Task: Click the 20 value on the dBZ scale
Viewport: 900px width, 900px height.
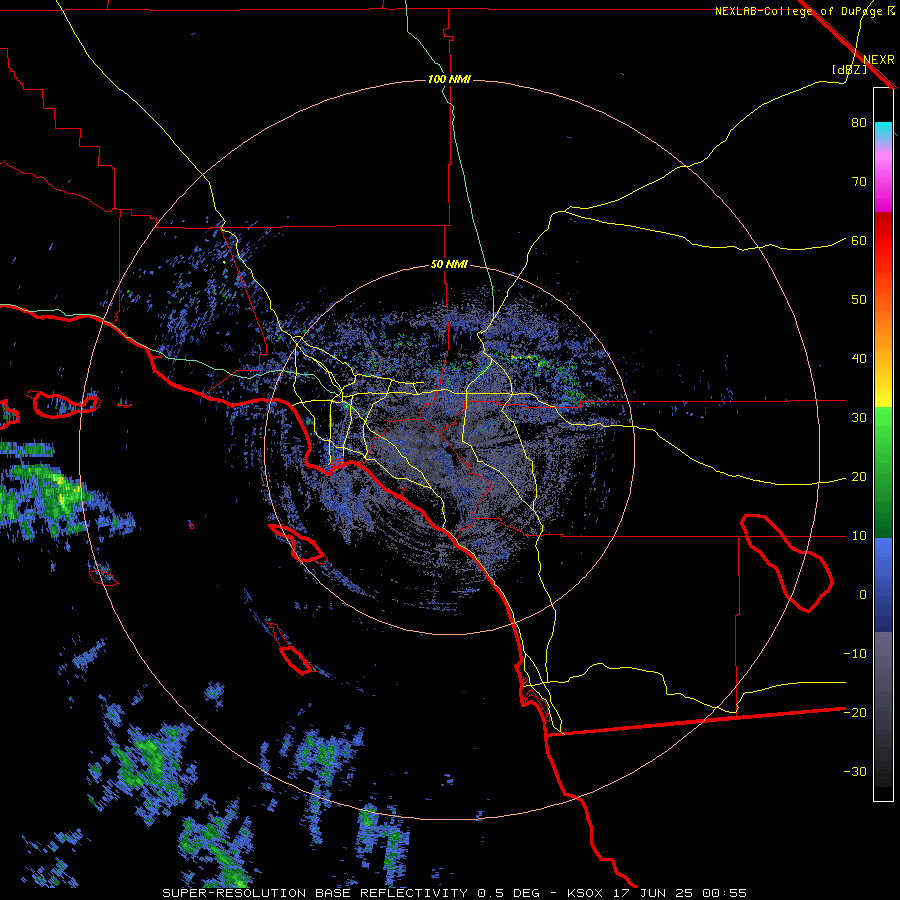Action: pyautogui.click(x=859, y=477)
